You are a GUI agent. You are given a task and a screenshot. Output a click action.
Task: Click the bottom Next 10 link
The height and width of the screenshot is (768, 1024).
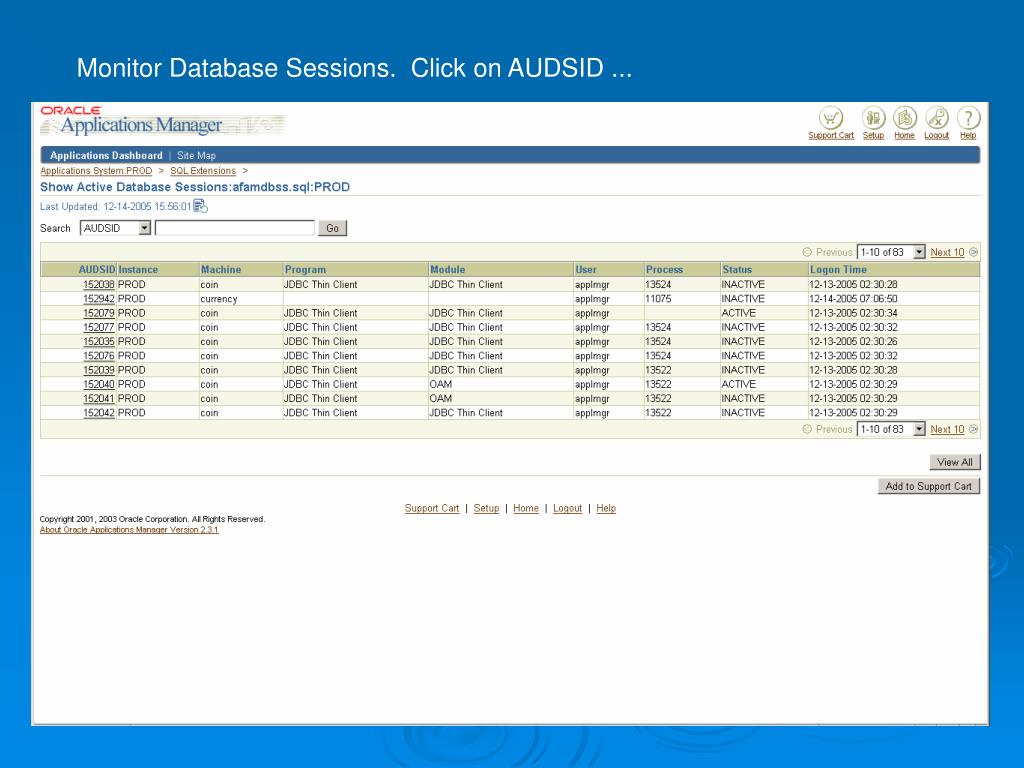click(x=947, y=429)
